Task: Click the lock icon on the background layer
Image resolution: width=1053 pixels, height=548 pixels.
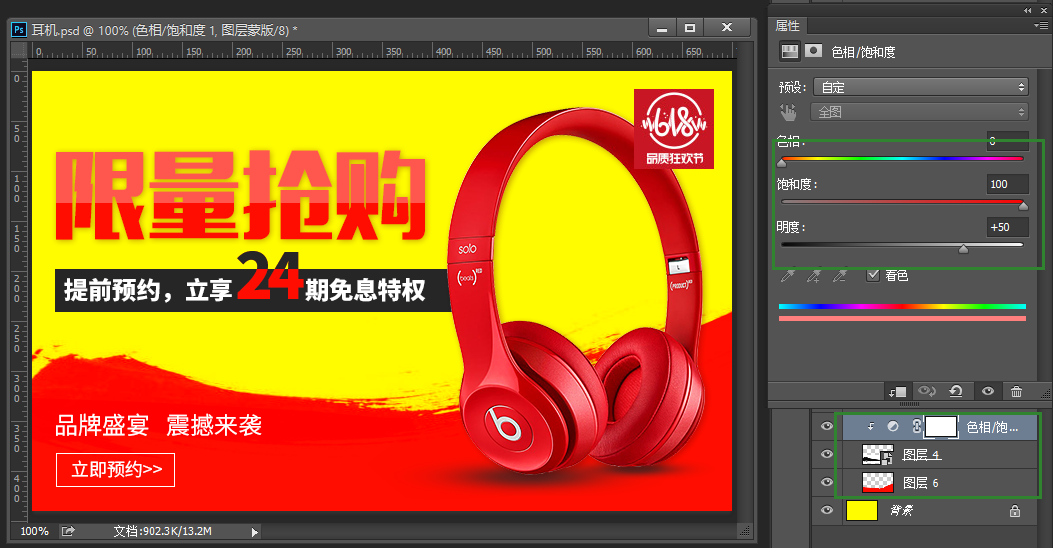Action: coord(1015,511)
